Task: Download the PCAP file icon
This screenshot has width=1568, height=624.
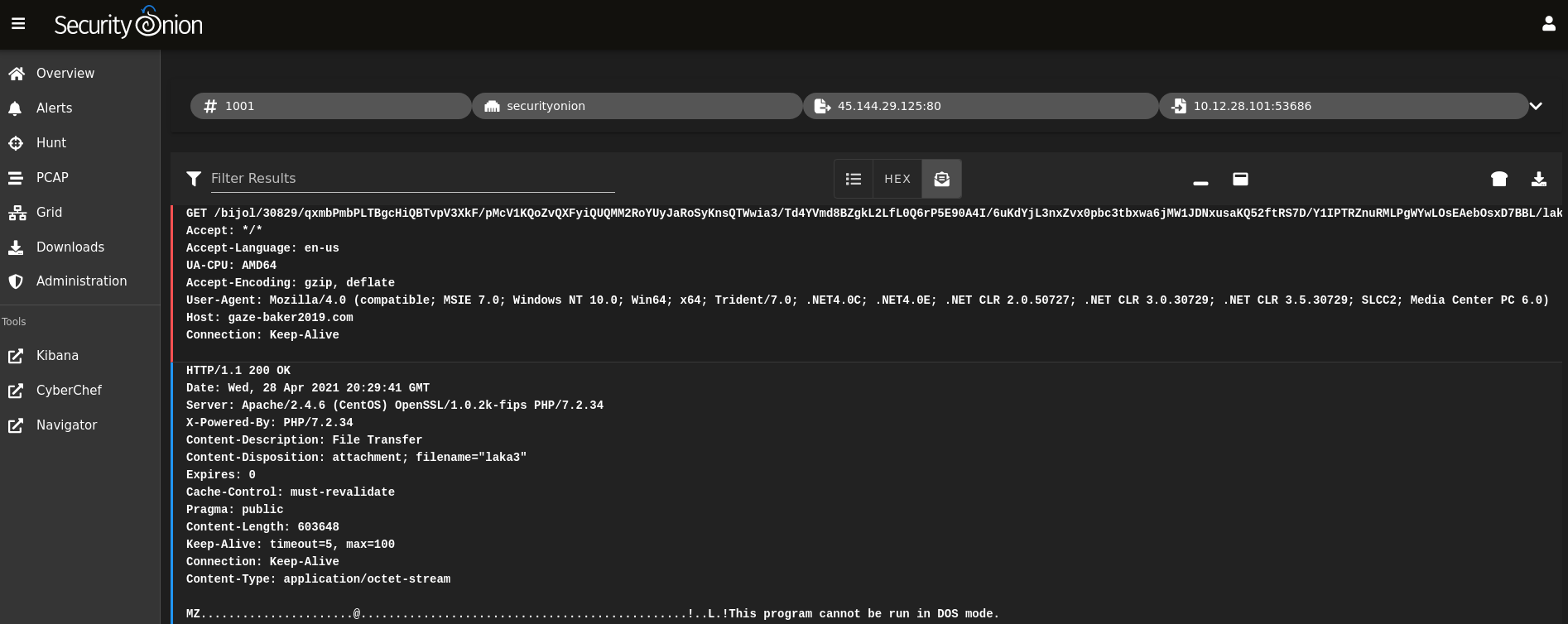Action: pyautogui.click(x=1539, y=179)
